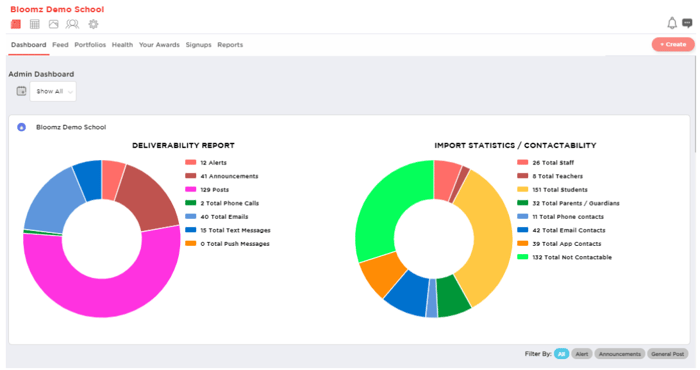Click the date picker calendar icon
This screenshot has width=700, height=370.
[21, 91]
